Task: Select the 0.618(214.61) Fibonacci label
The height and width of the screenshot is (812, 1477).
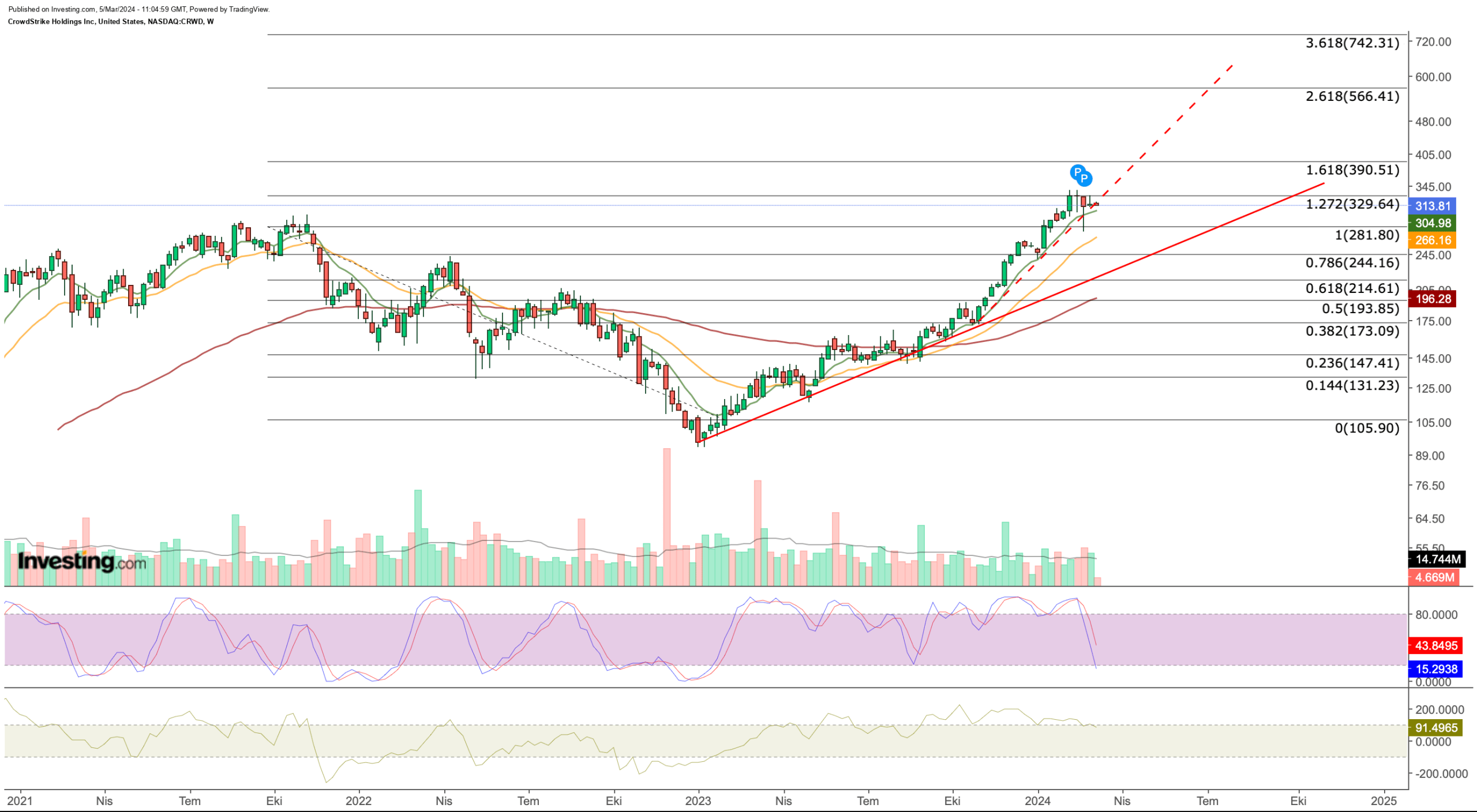Action: (x=1352, y=288)
